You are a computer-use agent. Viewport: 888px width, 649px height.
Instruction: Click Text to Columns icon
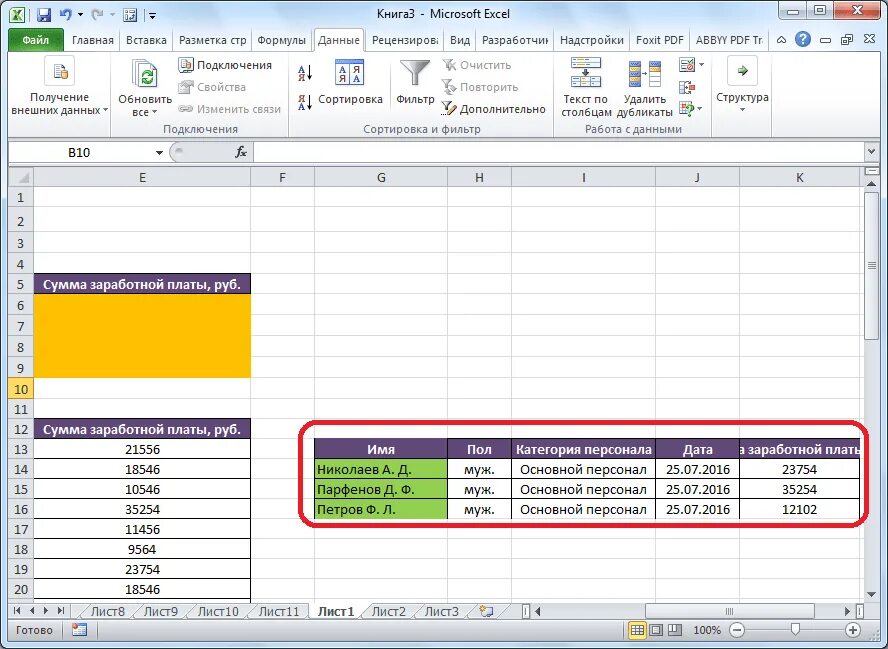tap(586, 72)
